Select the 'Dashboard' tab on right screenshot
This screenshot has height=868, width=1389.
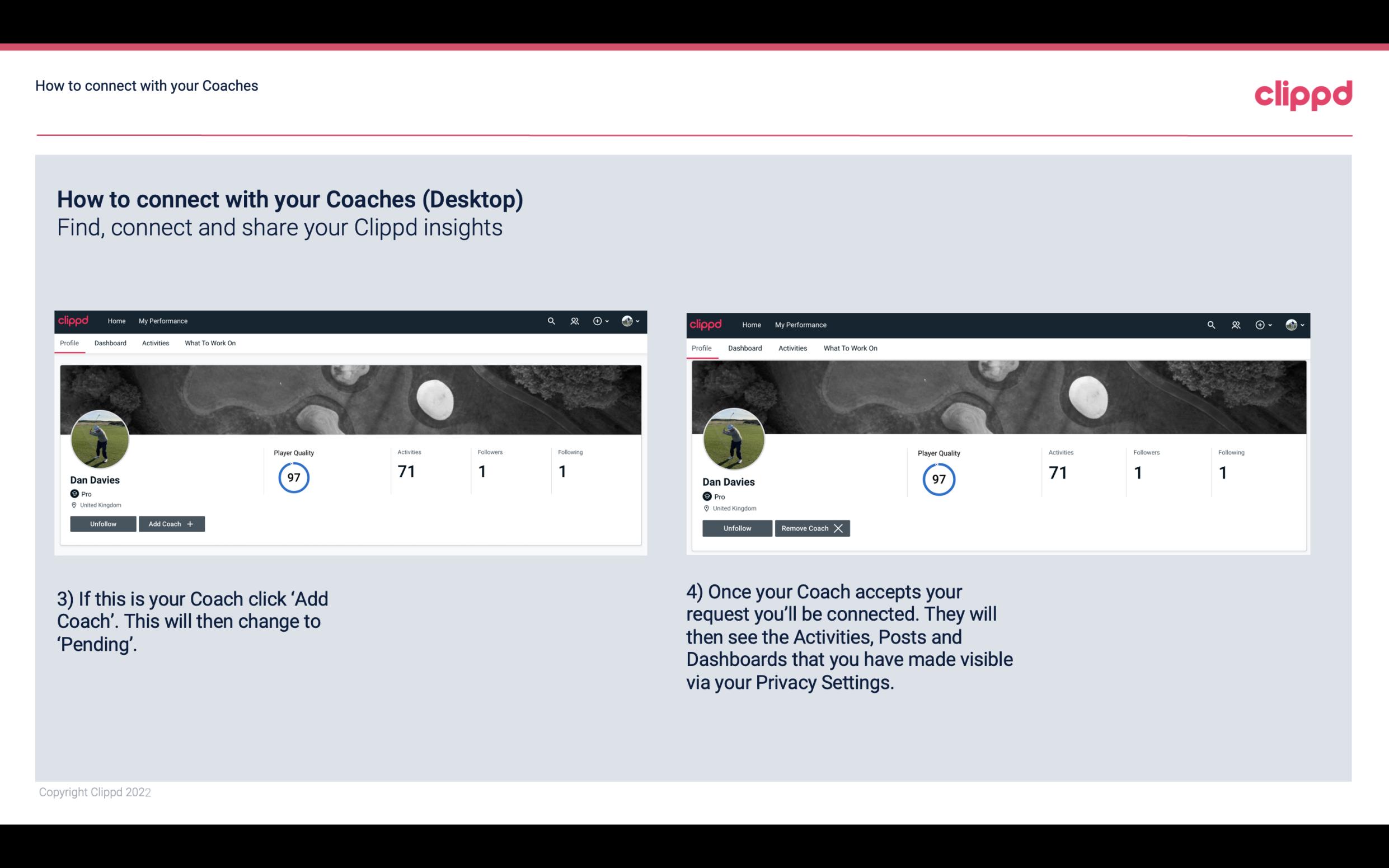coord(745,347)
